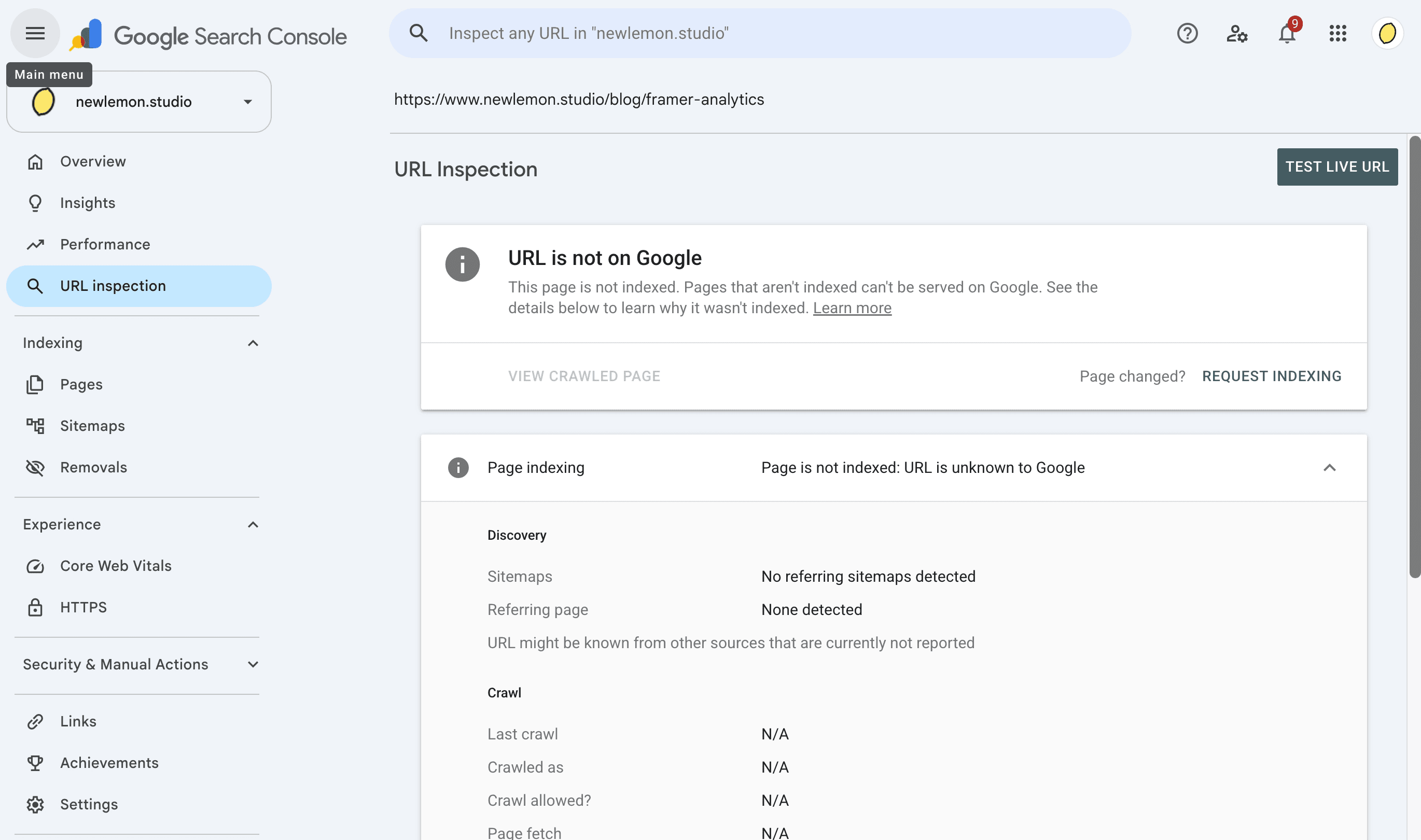Click 'No referring sitemaps detected' value
This screenshot has height=840, width=1421.
pos(868,576)
